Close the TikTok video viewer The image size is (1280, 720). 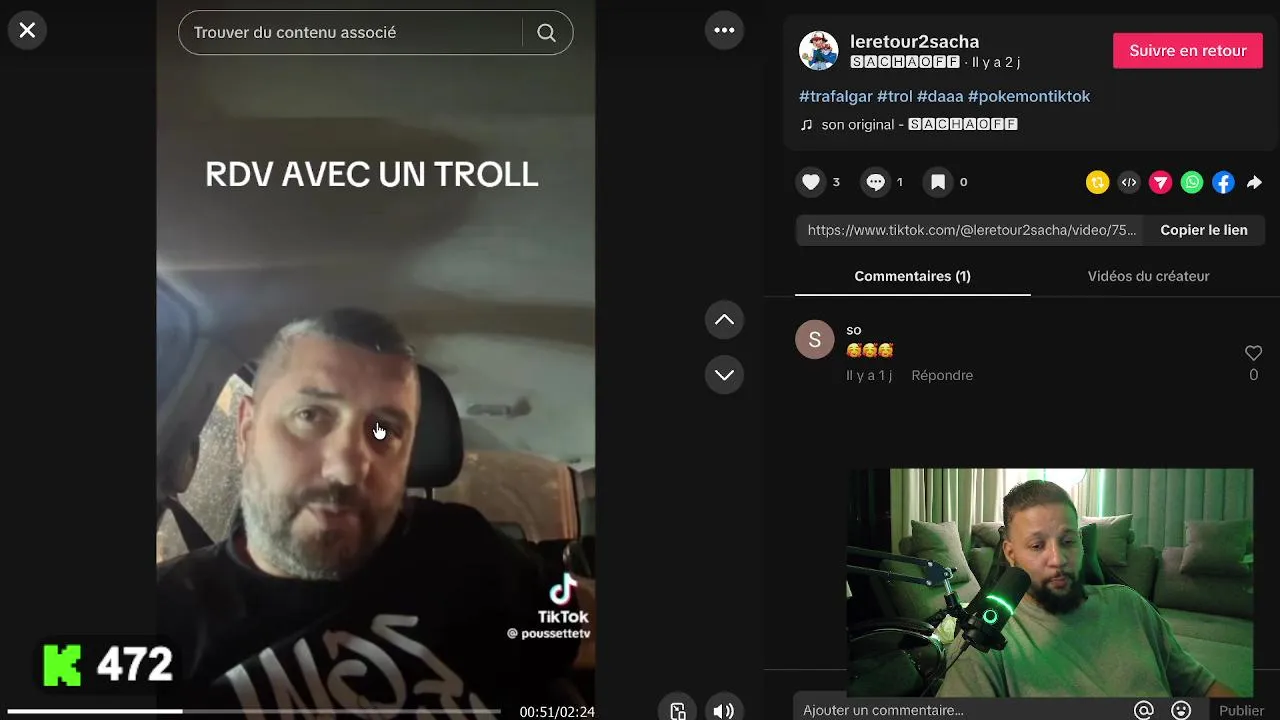click(x=27, y=30)
